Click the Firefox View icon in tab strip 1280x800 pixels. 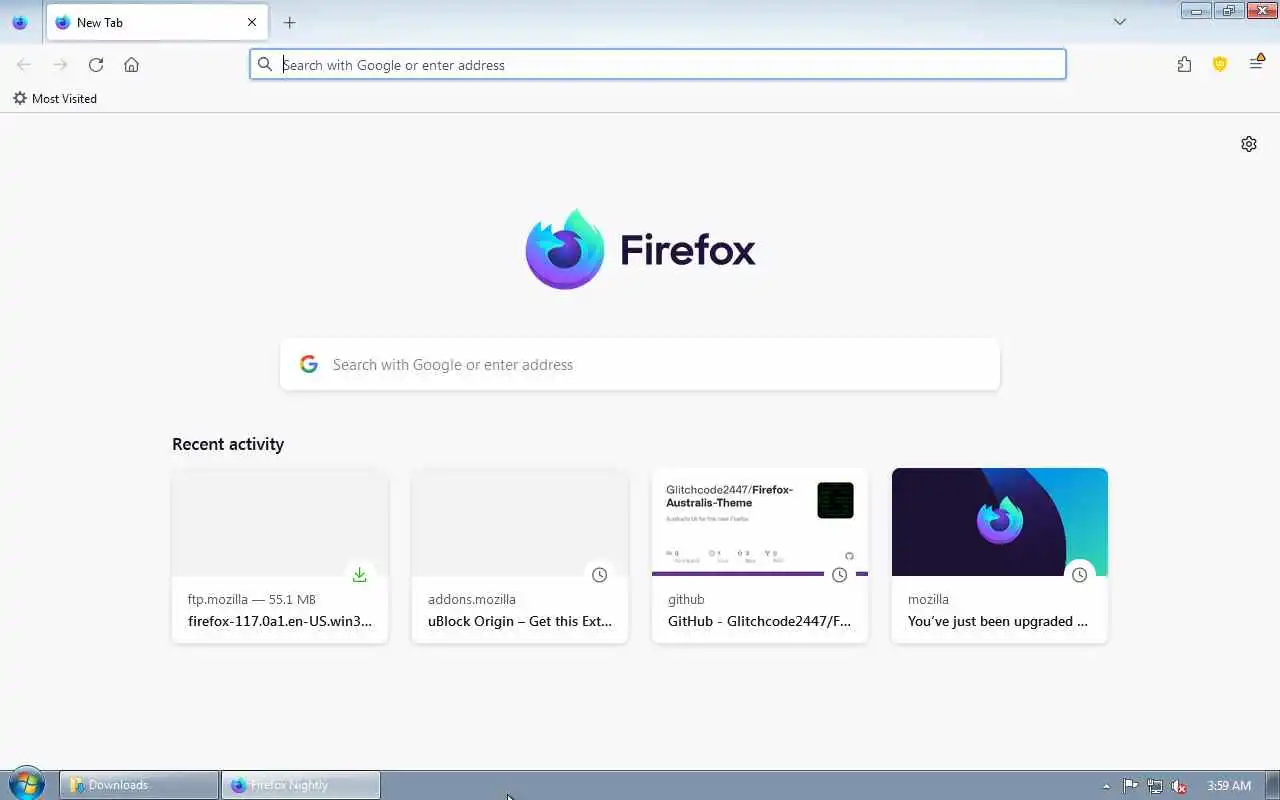[19, 22]
